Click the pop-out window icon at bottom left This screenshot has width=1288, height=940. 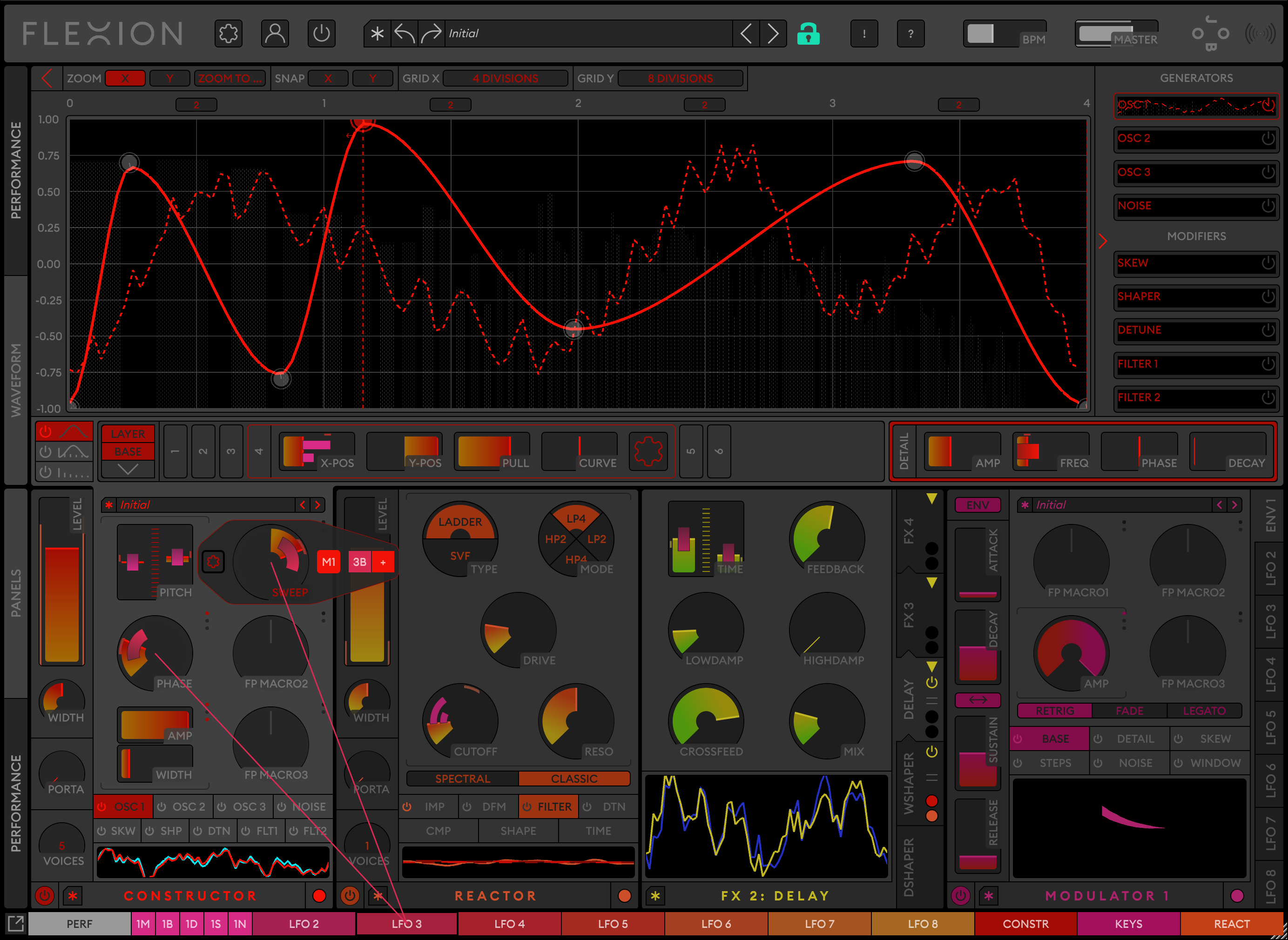click(x=15, y=924)
